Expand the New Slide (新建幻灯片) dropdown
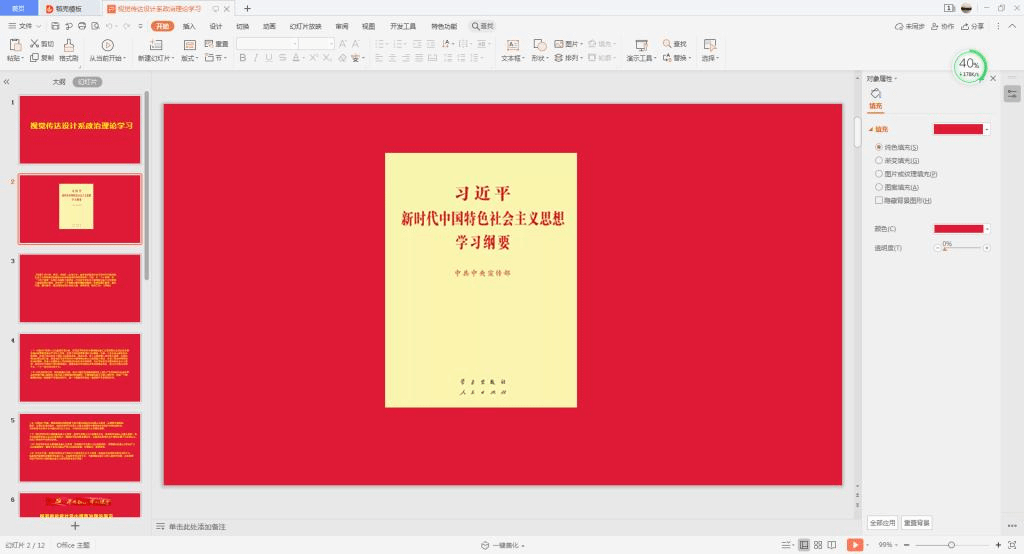 pos(155,58)
